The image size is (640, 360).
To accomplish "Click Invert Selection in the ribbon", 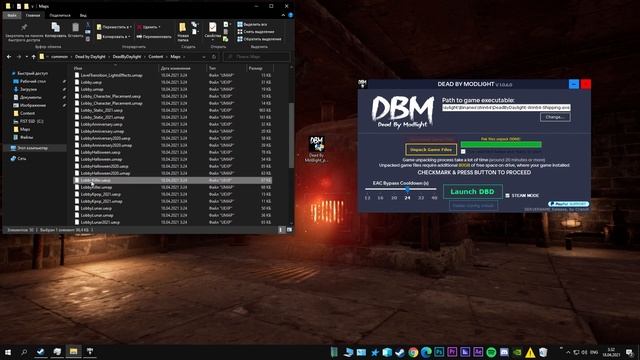I will pyautogui.click(x=259, y=39).
